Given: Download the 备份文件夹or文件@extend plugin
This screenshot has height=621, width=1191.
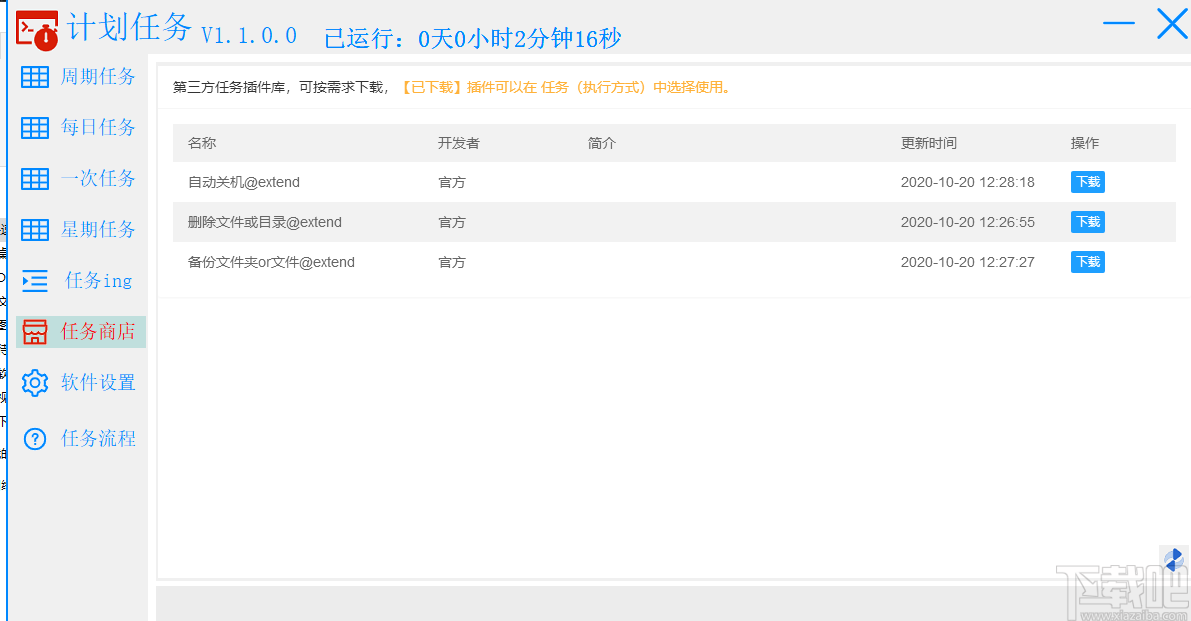Looking at the screenshot, I should click(x=1087, y=262).
